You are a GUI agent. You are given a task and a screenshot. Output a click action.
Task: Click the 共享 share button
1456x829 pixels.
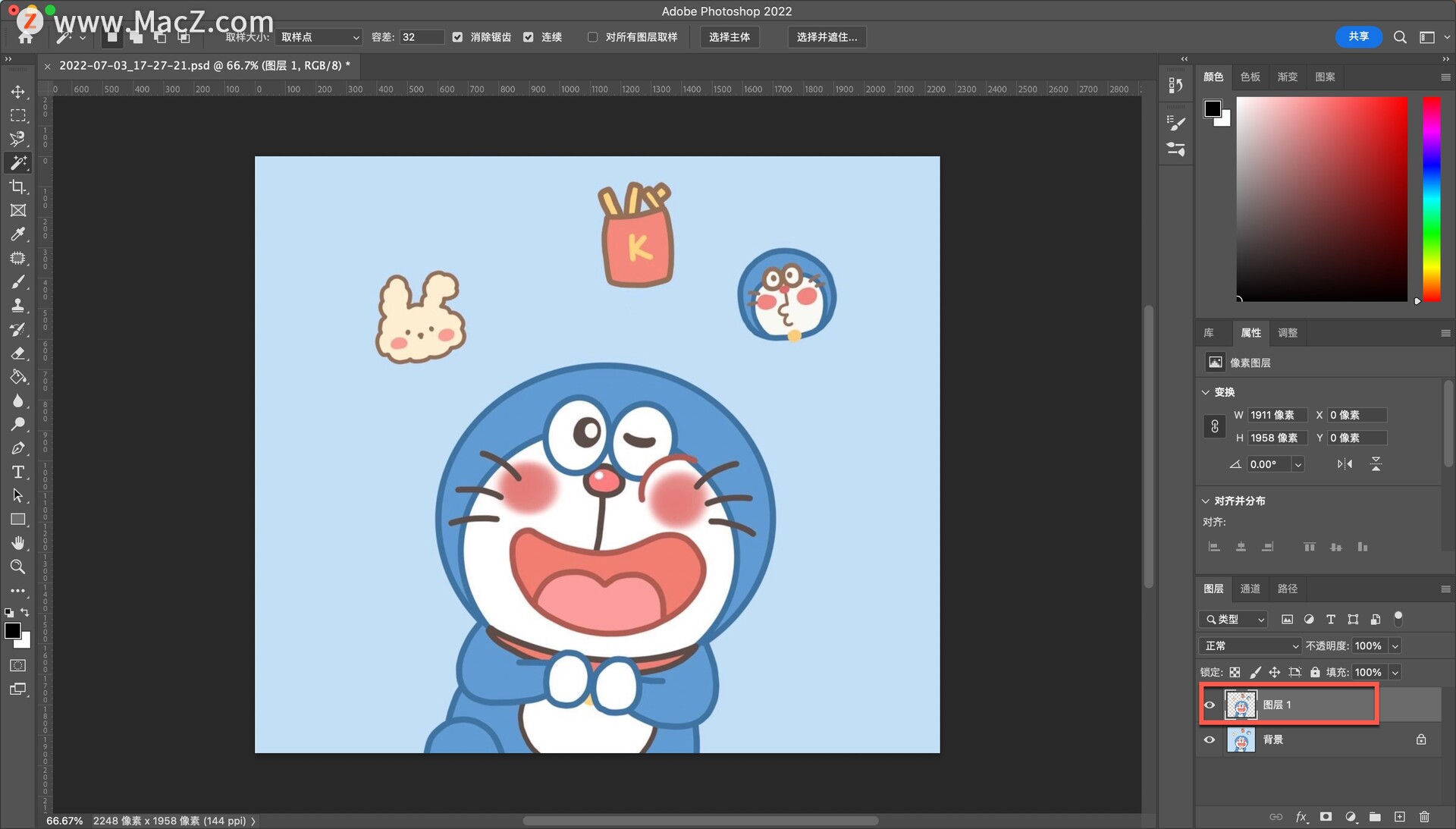[x=1358, y=36]
